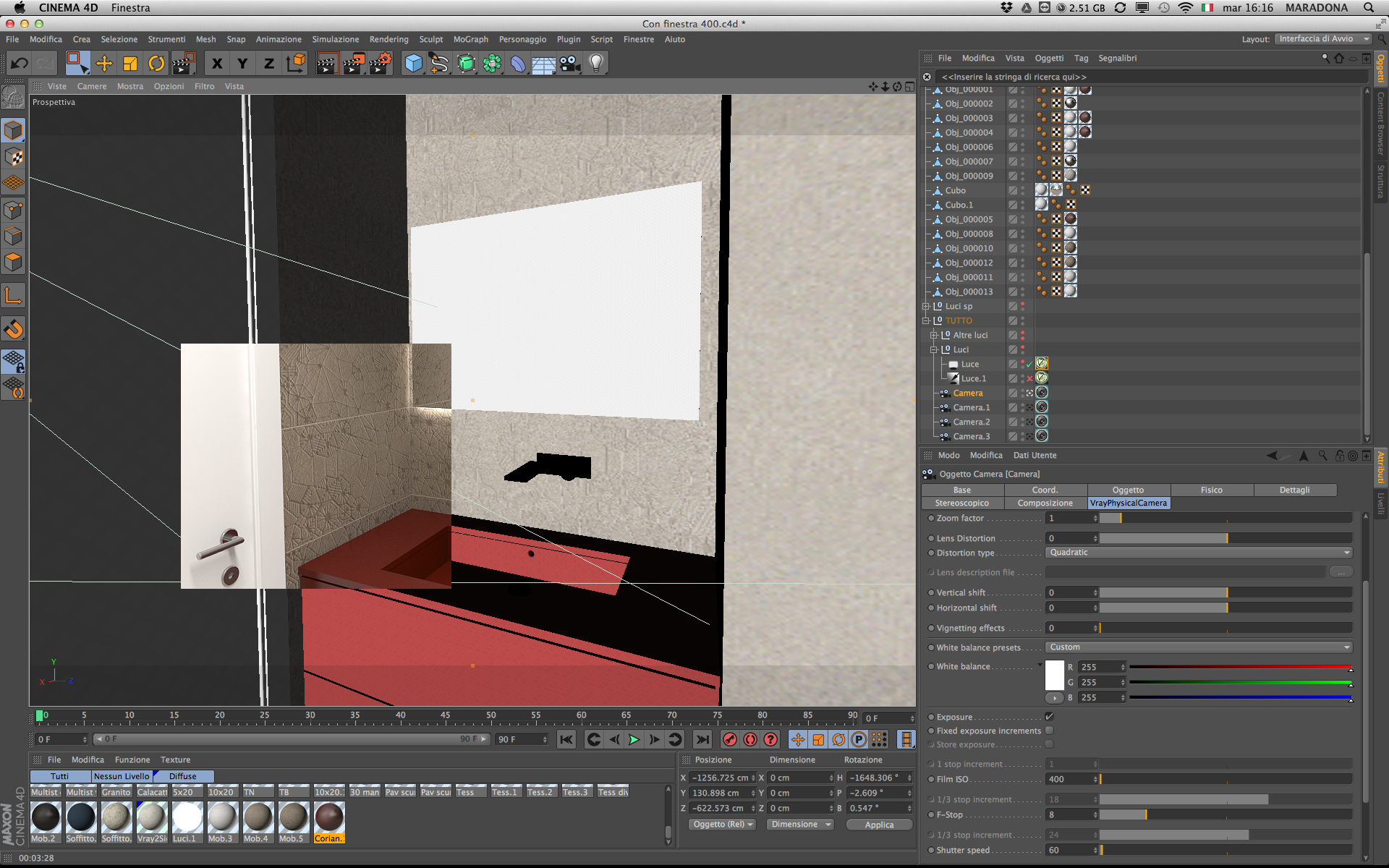This screenshot has width=1389, height=868.
Task: Click the light bulb icon
Action: [x=596, y=64]
